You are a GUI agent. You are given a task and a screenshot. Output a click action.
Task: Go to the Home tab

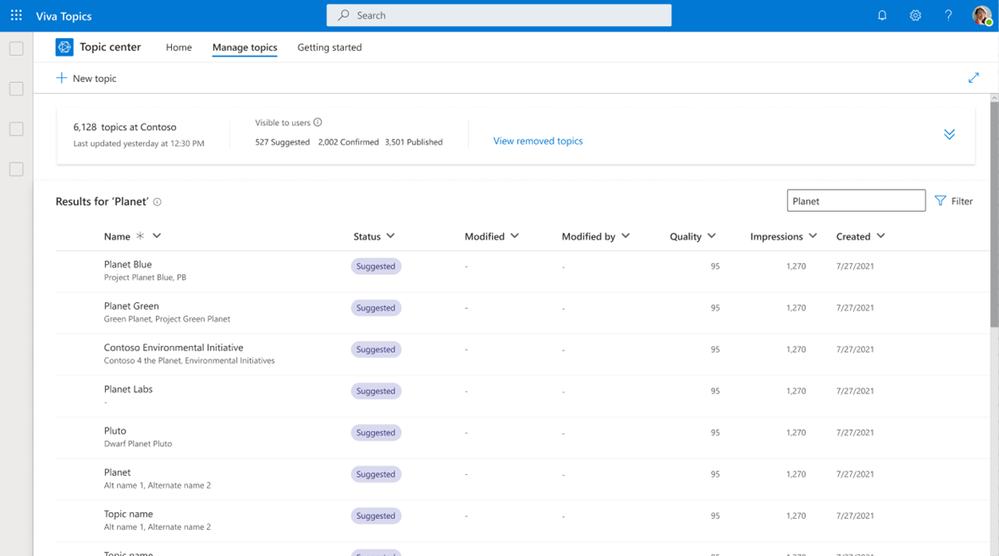point(178,47)
